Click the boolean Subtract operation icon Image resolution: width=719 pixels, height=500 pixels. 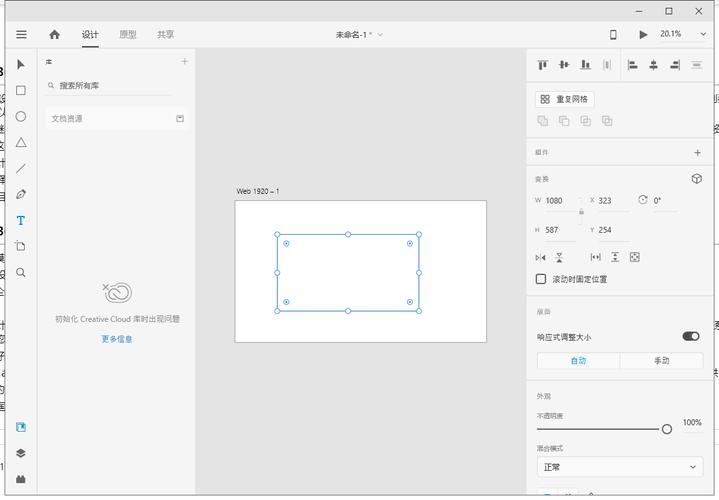click(564, 121)
